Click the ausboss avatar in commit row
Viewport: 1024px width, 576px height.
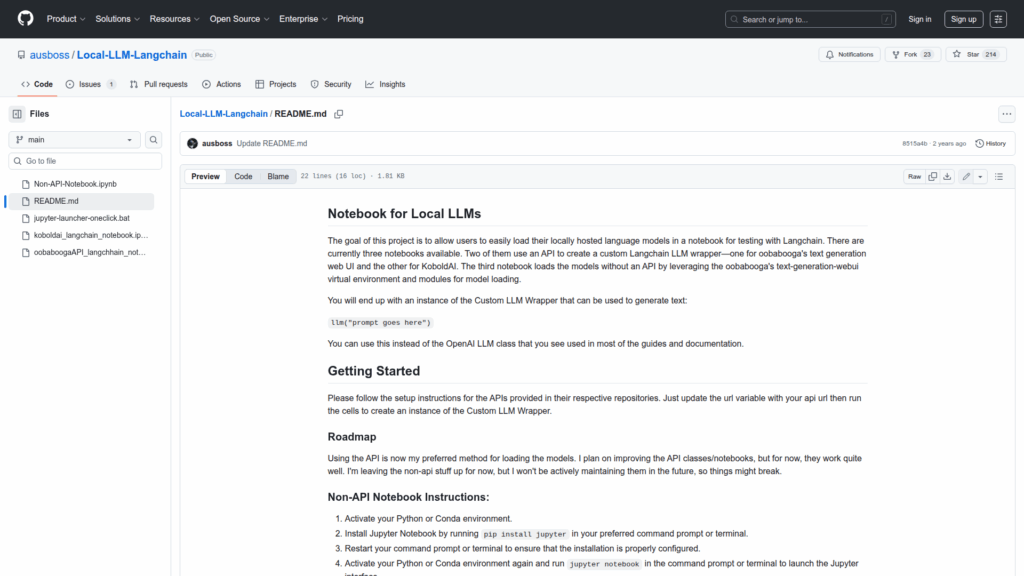tap(192, 144)
